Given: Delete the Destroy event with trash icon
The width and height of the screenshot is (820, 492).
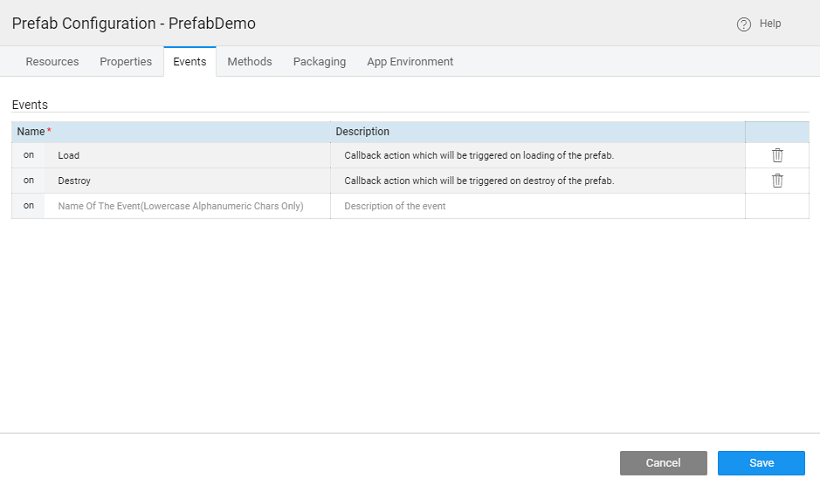Looking at the screenshot, I should [777, 181].
